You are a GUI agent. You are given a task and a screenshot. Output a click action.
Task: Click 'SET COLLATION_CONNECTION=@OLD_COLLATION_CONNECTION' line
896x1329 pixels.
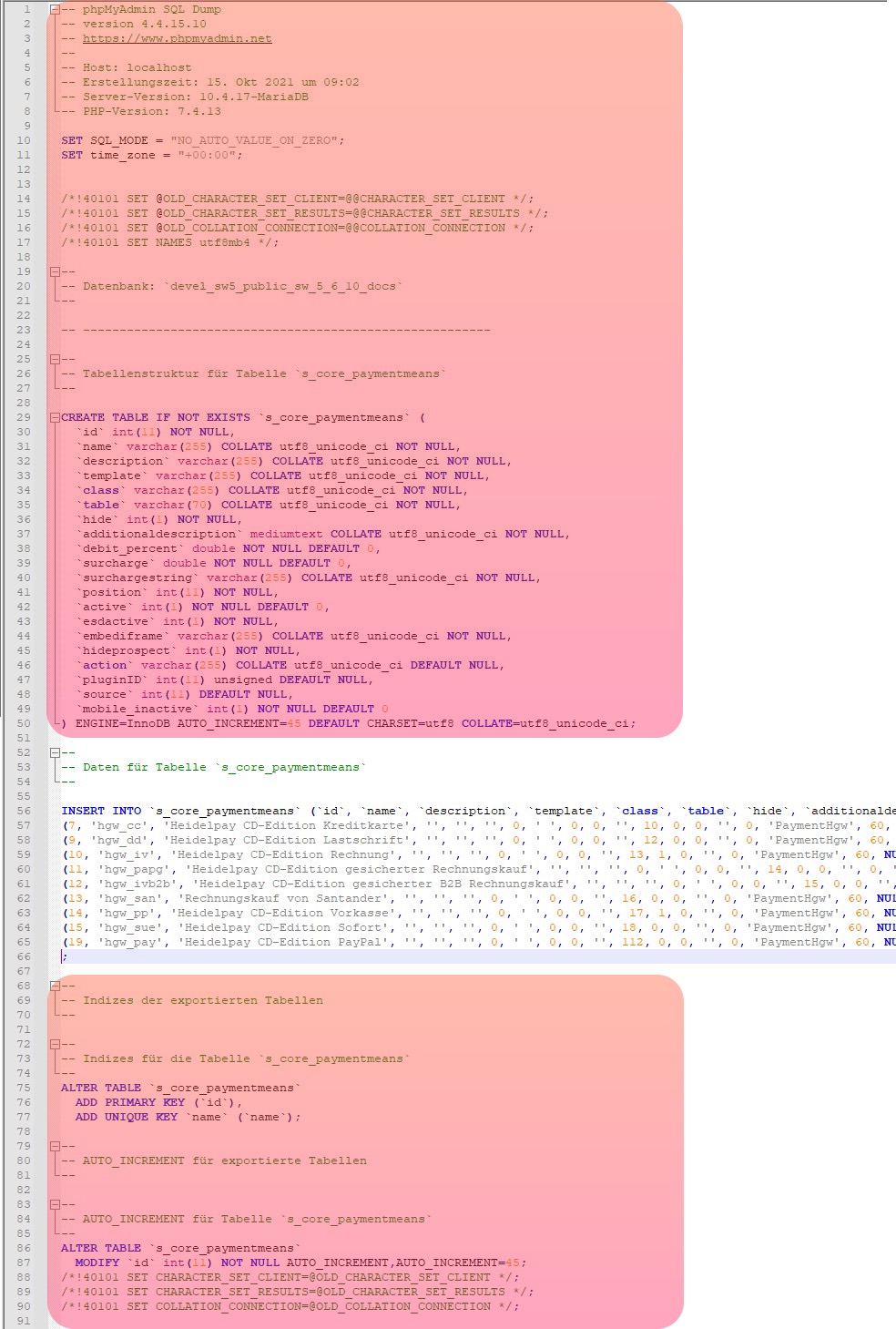[x=290, y=1306]
